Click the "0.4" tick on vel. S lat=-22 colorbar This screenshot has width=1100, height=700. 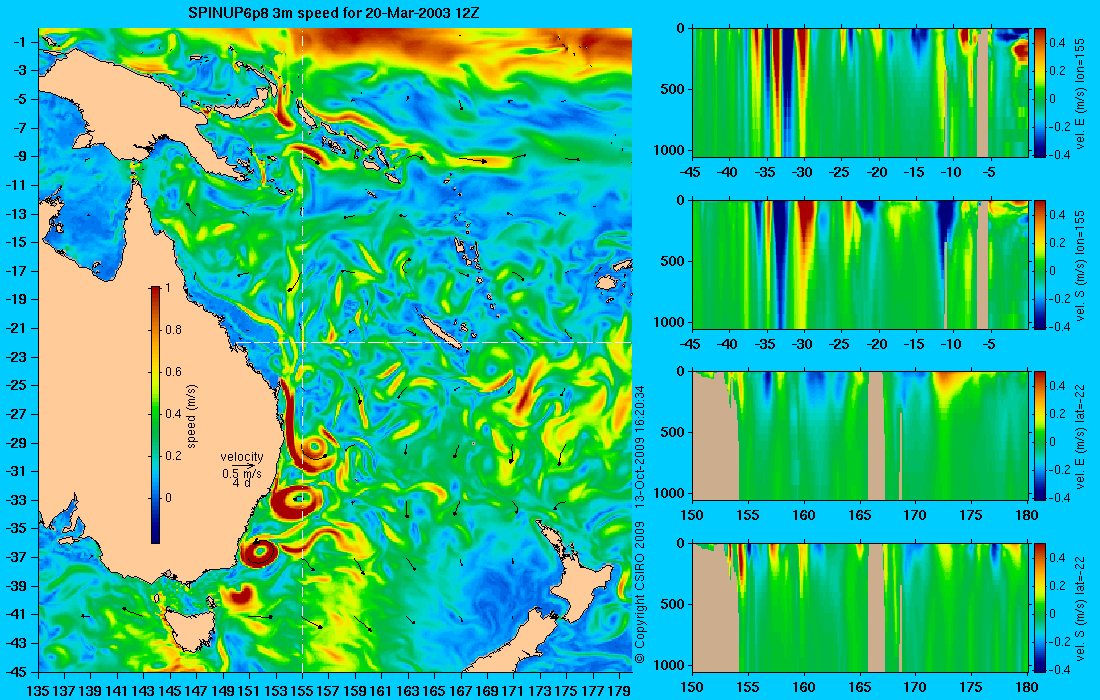(1058, 558)
